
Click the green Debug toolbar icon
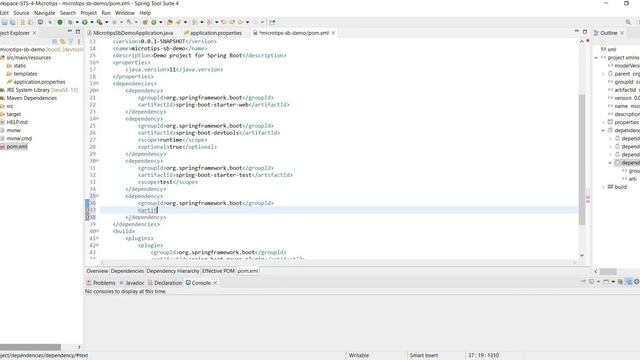tap(70, 22)
